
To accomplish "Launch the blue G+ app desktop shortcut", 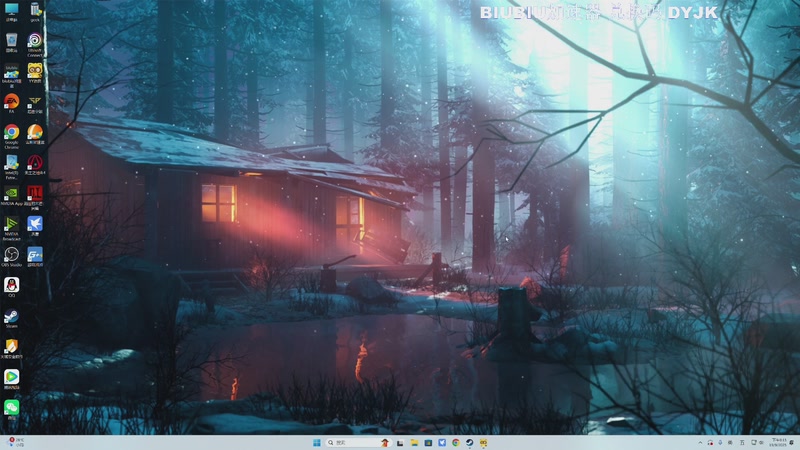I will click(x=35, y=257).
